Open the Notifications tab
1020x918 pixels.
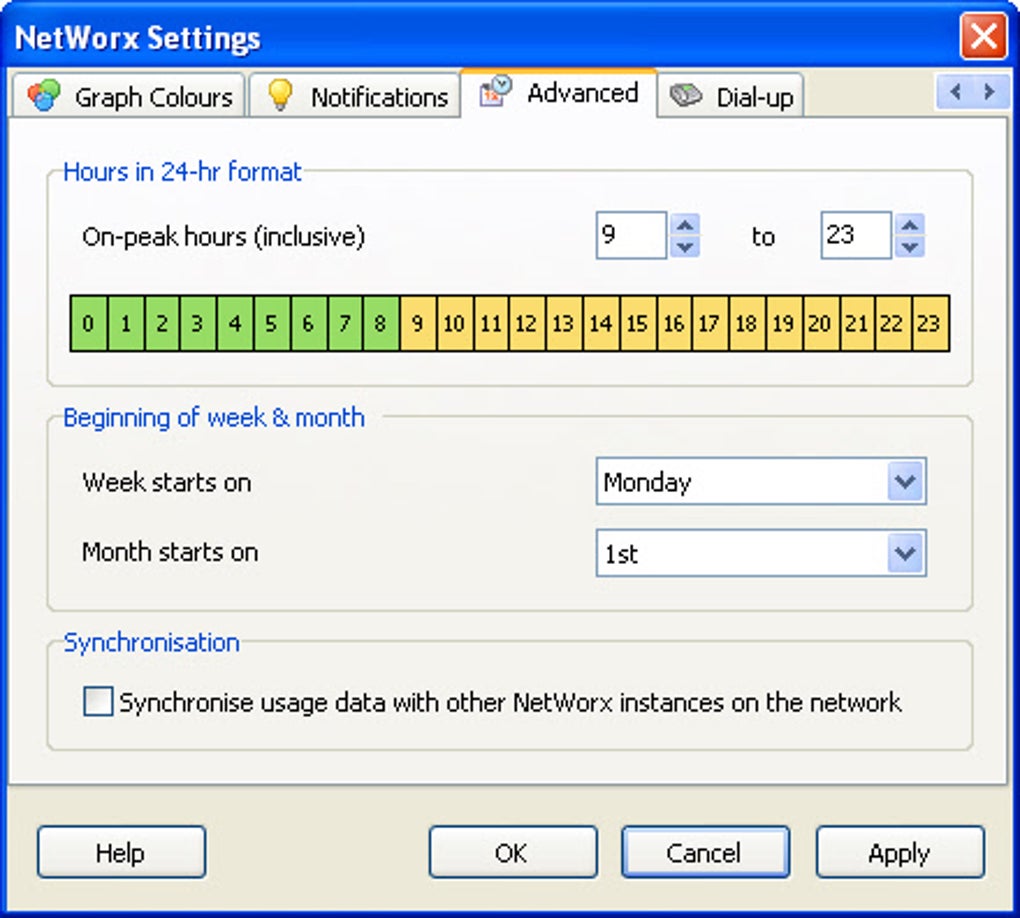pos(355,95)
